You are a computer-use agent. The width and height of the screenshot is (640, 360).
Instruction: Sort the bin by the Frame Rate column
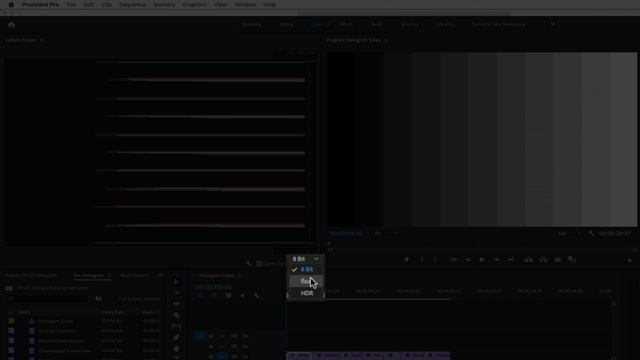(x=112, y=312)
